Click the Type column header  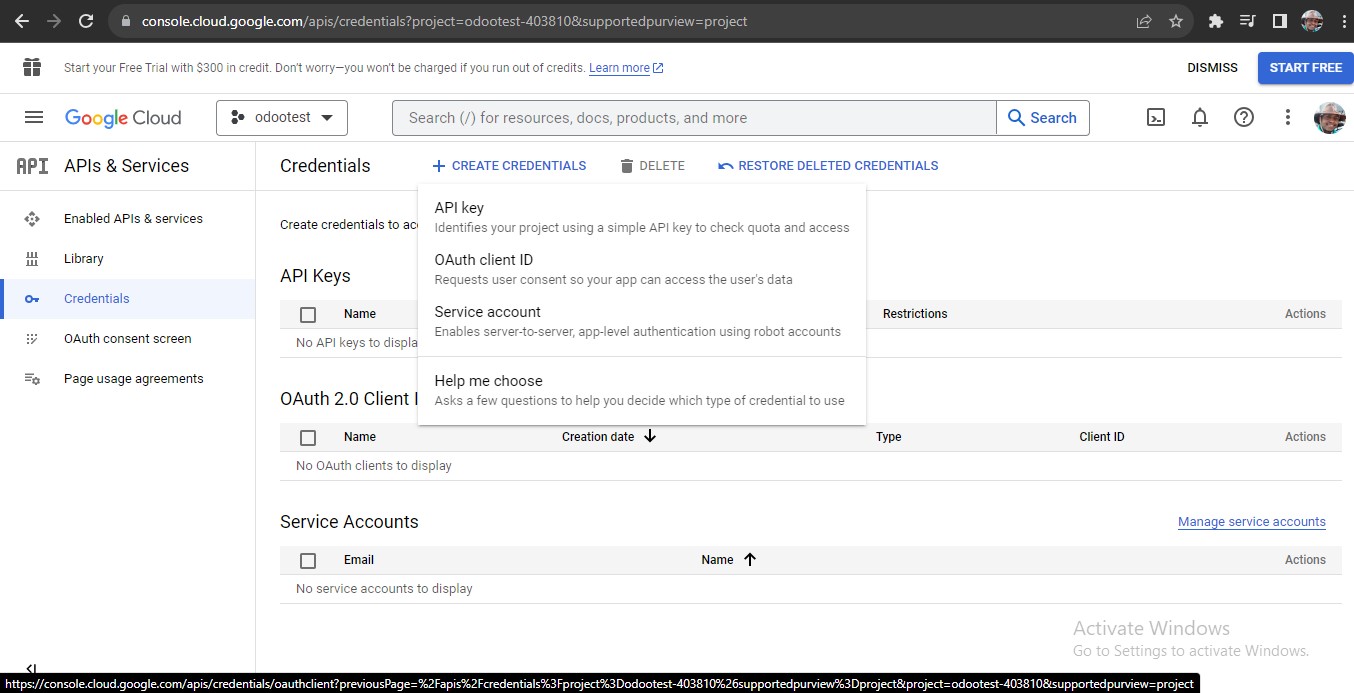click(889, 437)
